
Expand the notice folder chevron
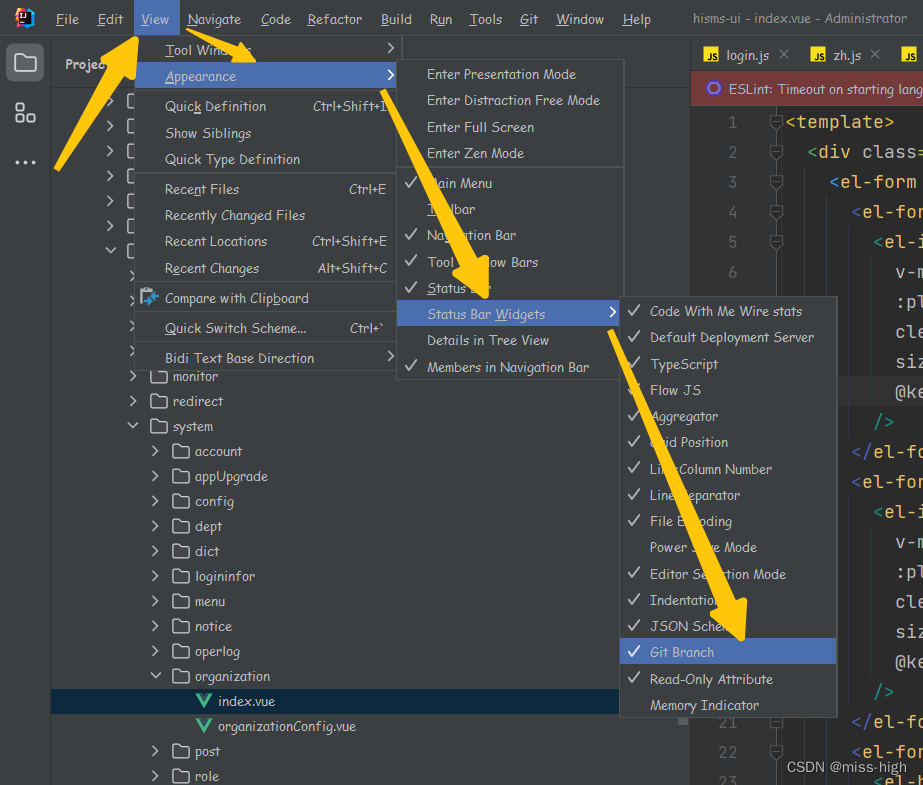tap(155, 626)
